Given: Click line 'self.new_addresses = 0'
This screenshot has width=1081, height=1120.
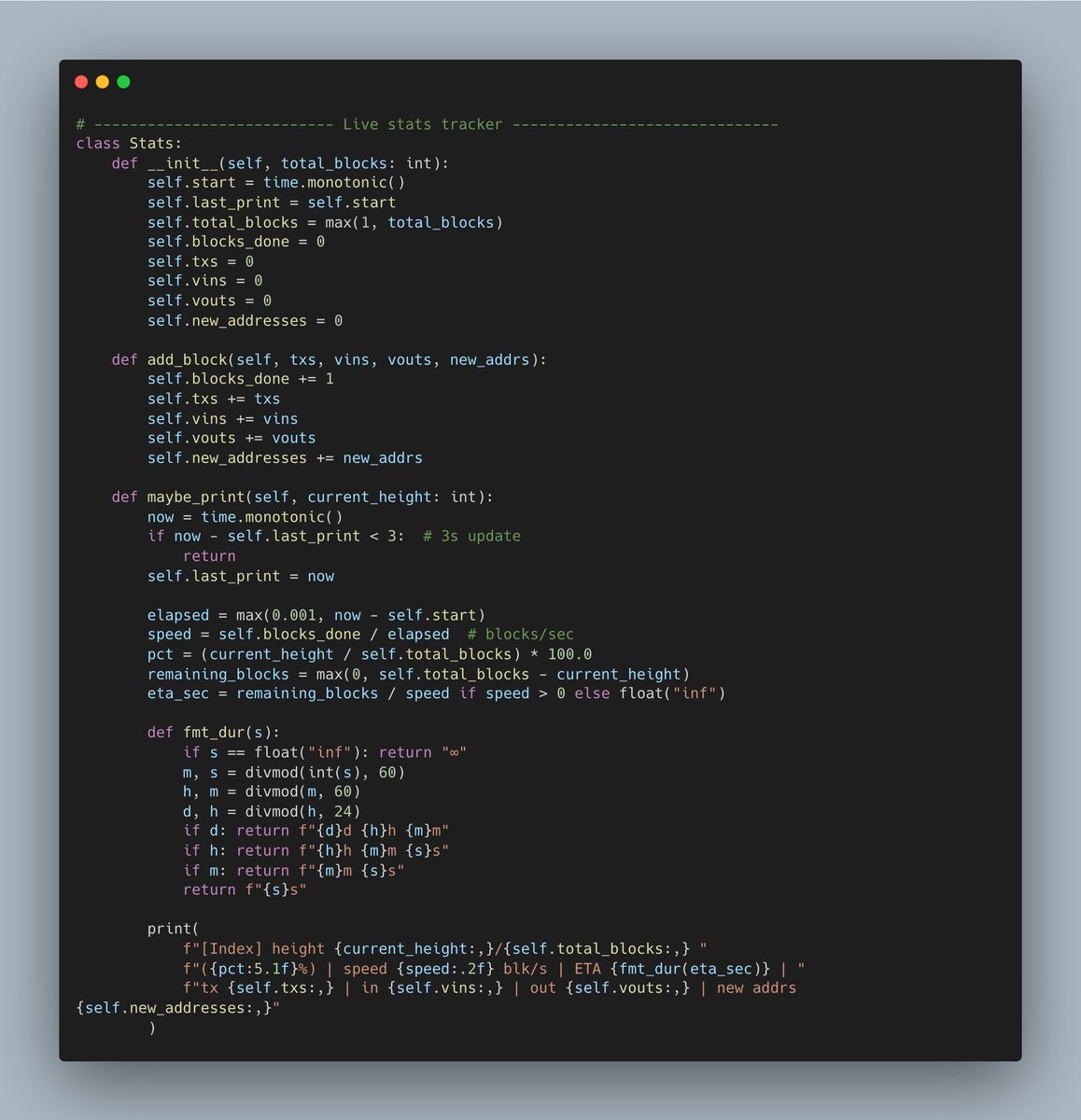Looking at the screenshot, I should point(245,320).
